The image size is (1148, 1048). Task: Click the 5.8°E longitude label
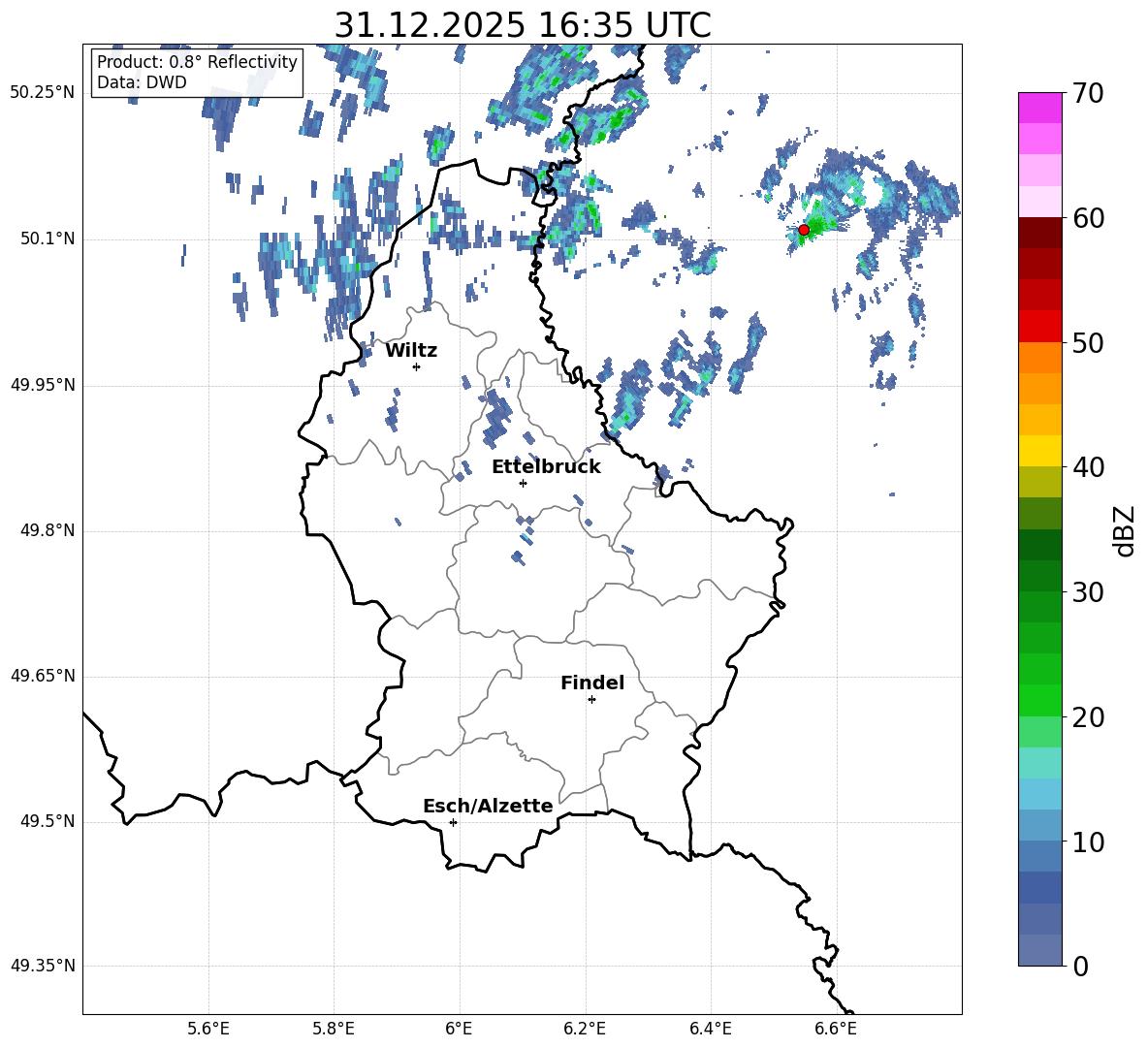[334, 1029]
